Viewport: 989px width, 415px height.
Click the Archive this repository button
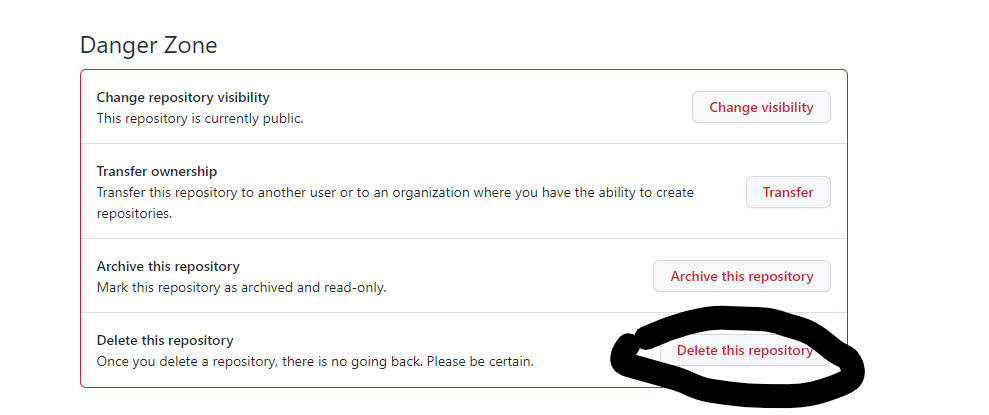click(741, 276)
